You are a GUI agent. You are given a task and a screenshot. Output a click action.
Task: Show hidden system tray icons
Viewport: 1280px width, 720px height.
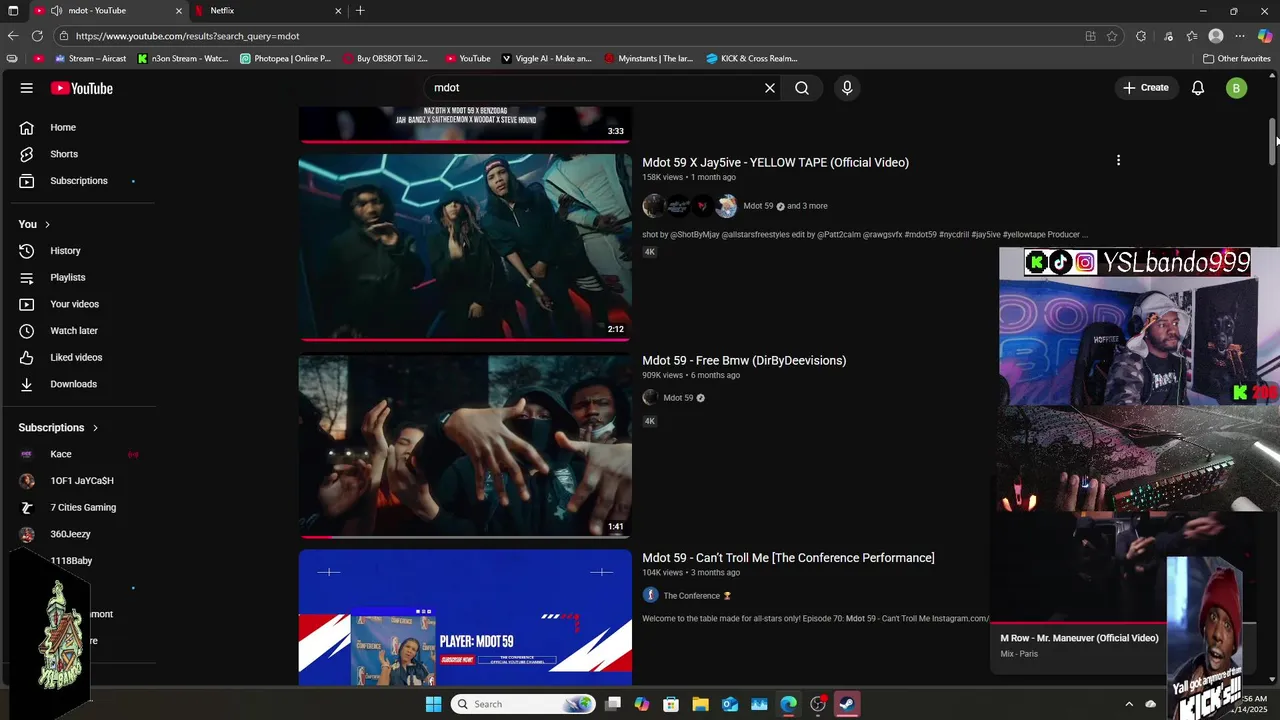coord(1129,704)
